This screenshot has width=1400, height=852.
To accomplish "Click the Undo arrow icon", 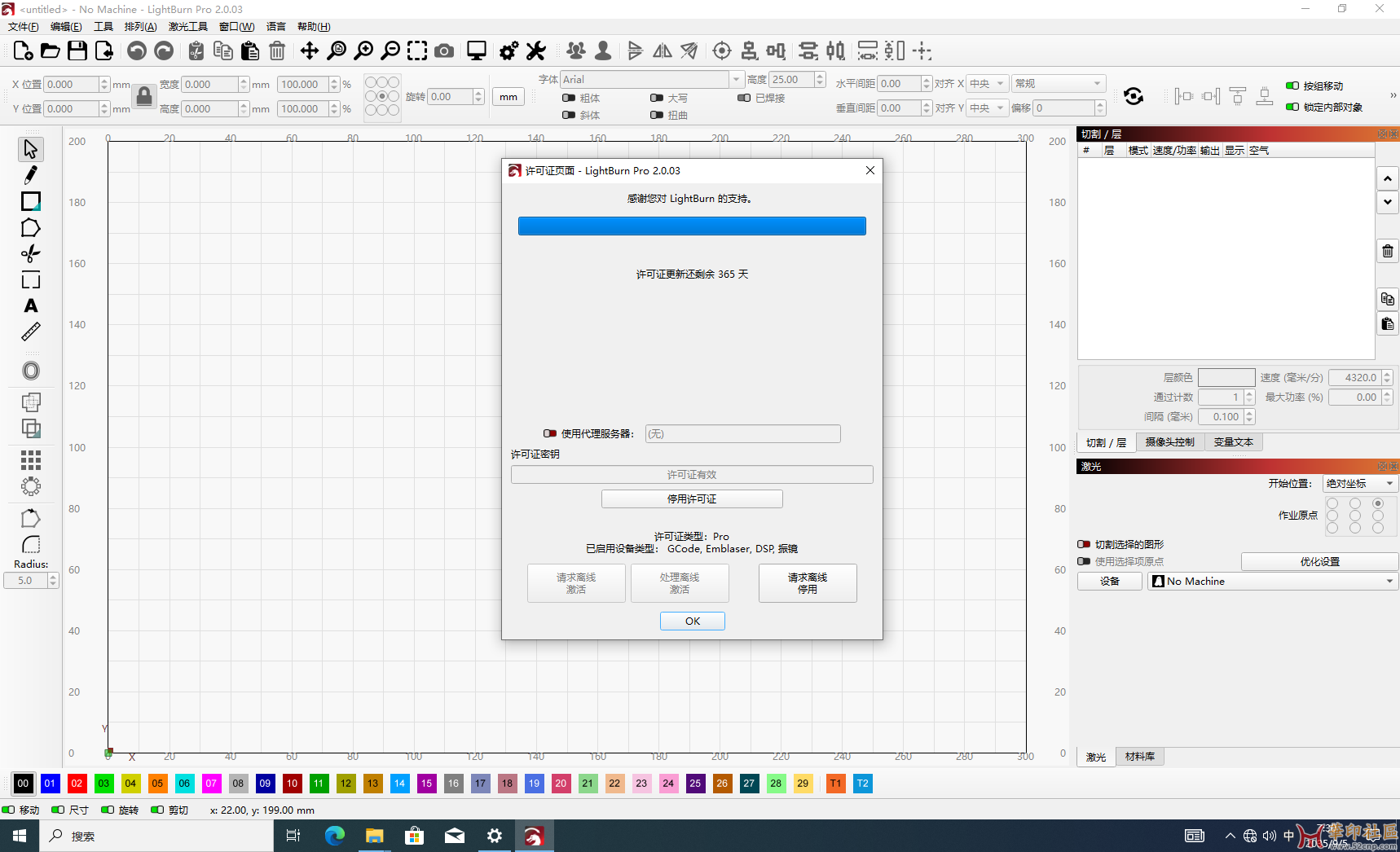I will pyautogui.click(x=137, y=51).
